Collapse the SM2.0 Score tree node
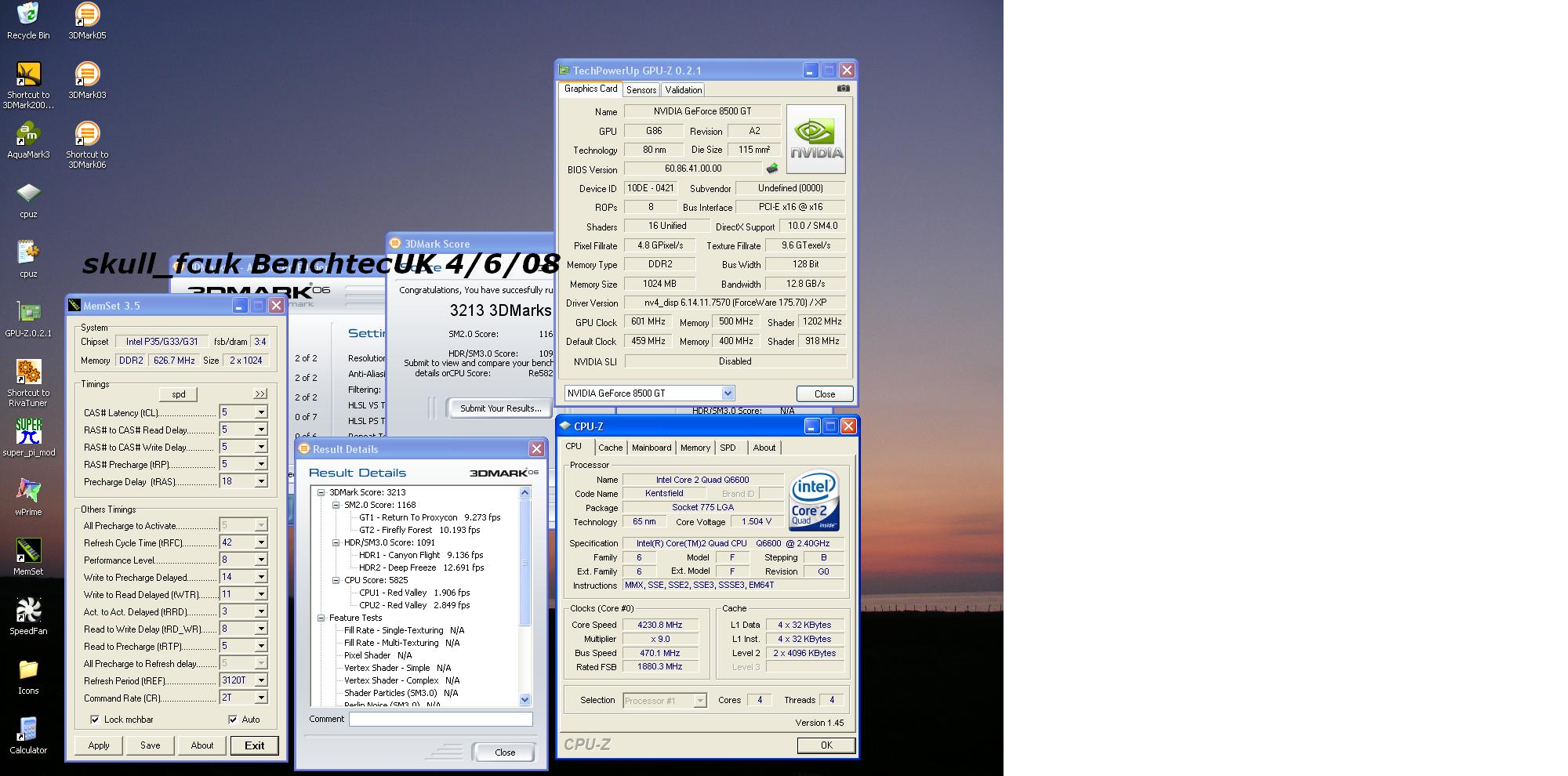 336,506
